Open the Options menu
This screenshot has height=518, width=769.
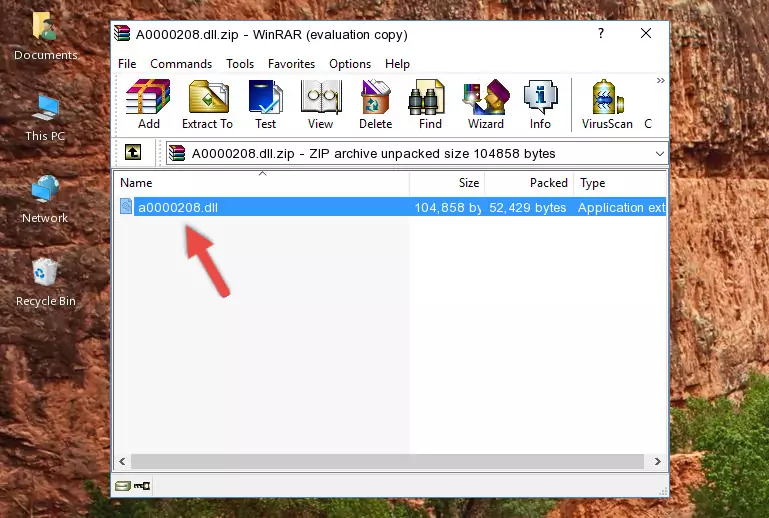tap(350, 64)
